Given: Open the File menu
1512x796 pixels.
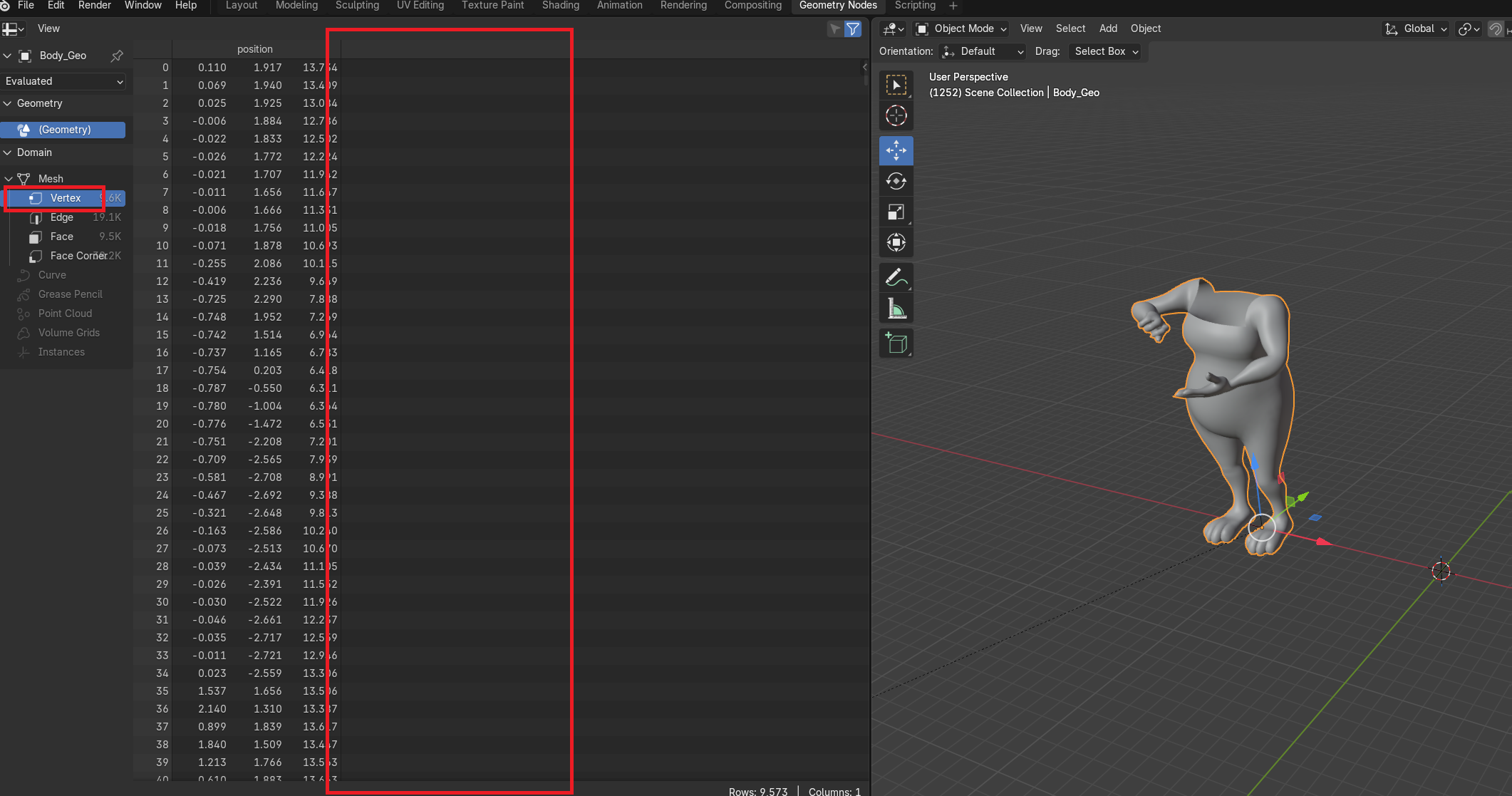Looking at the screenshot, I should (26, 6).
